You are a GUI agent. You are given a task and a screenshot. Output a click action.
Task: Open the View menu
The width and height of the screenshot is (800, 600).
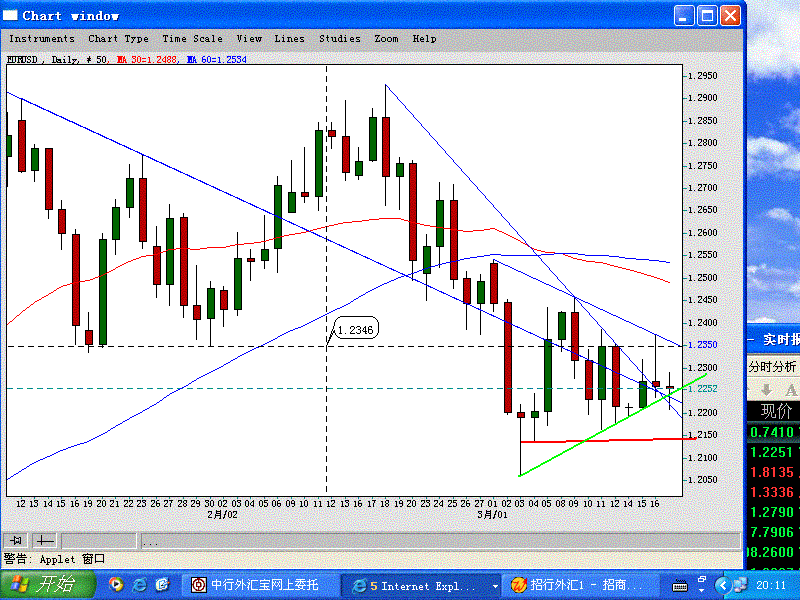(x=249, y=39)
